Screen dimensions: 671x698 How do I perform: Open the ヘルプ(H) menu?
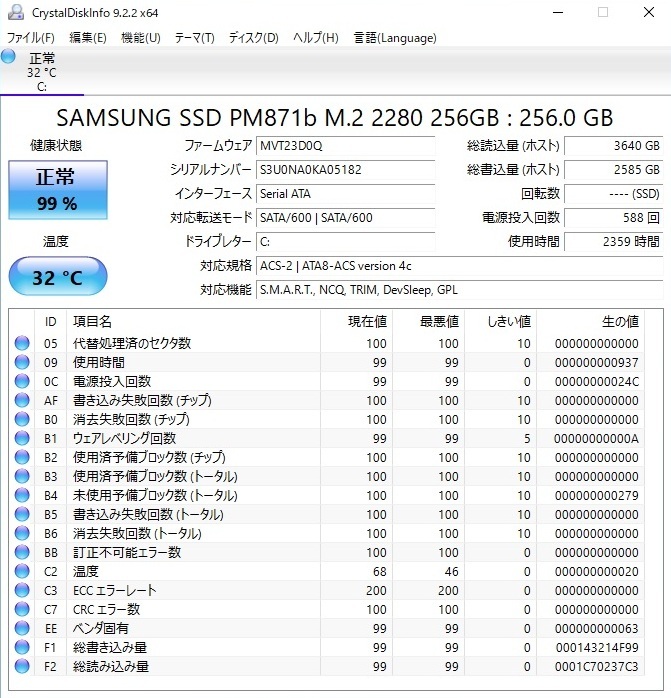[316, 38]
